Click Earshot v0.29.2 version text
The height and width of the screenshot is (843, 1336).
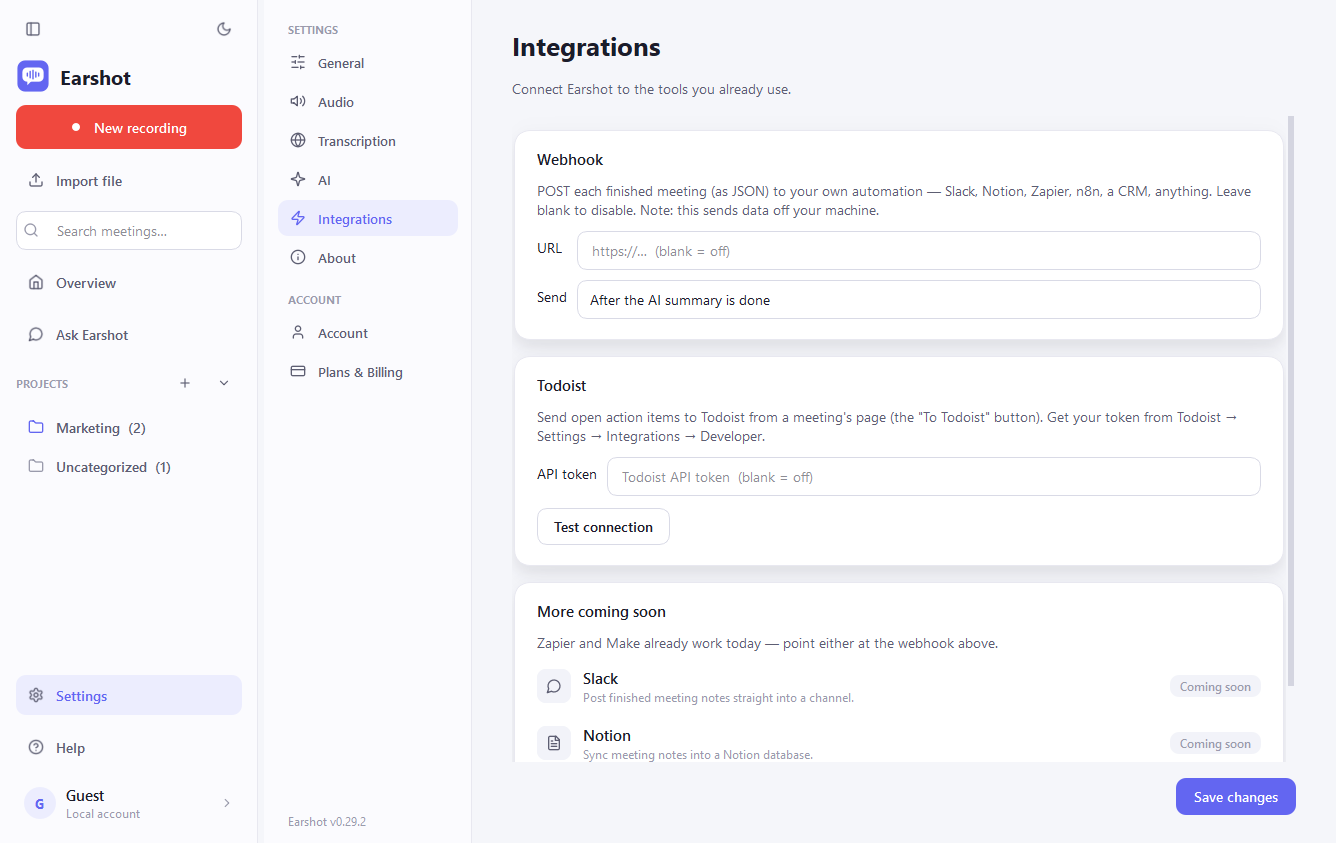pyautogui.click(x=327, y=822)
